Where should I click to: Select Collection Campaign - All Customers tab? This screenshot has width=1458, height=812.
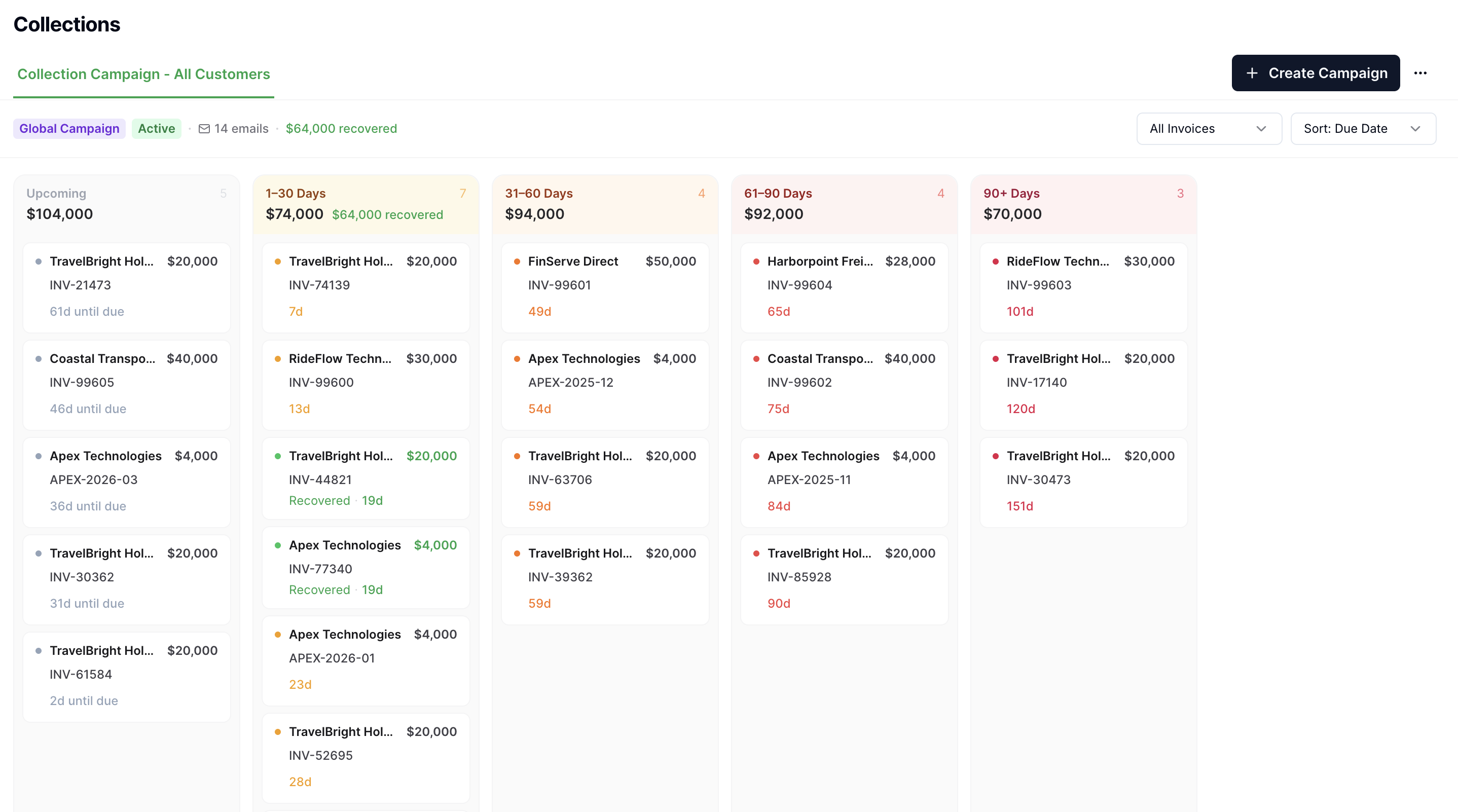point(144,74)
